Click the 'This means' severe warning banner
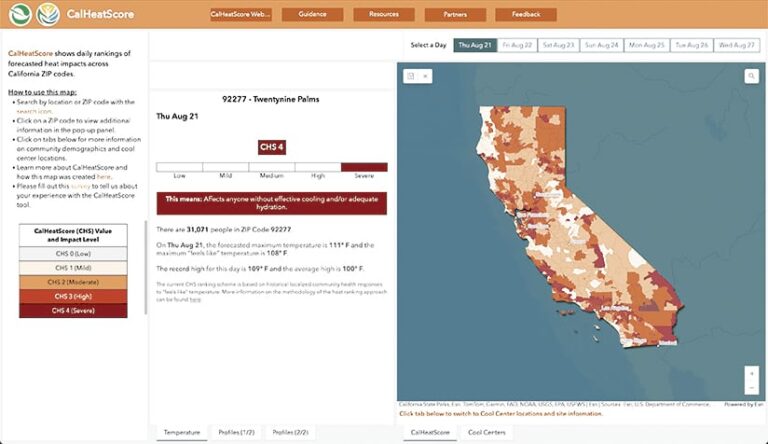This screenshot has height=444, width=768. [272, 203]
